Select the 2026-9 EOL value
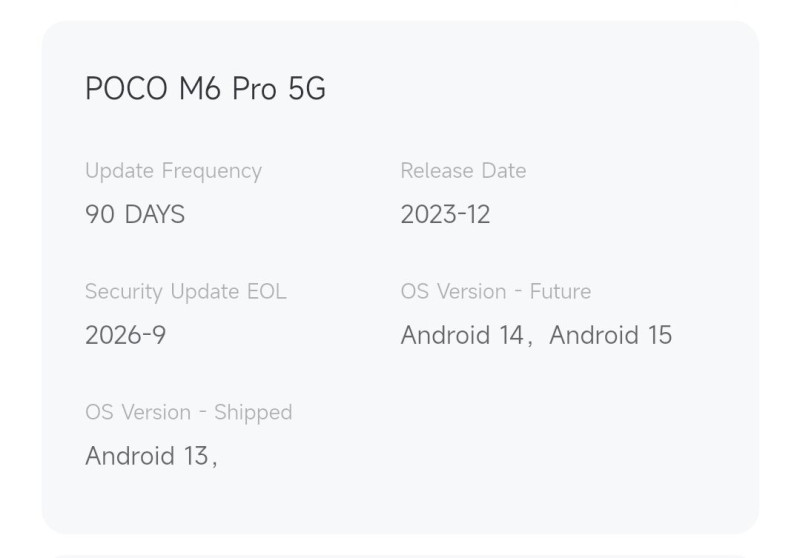Image resolution: width=800 pixels, height=558 pixels. click(x=126, y=335)
